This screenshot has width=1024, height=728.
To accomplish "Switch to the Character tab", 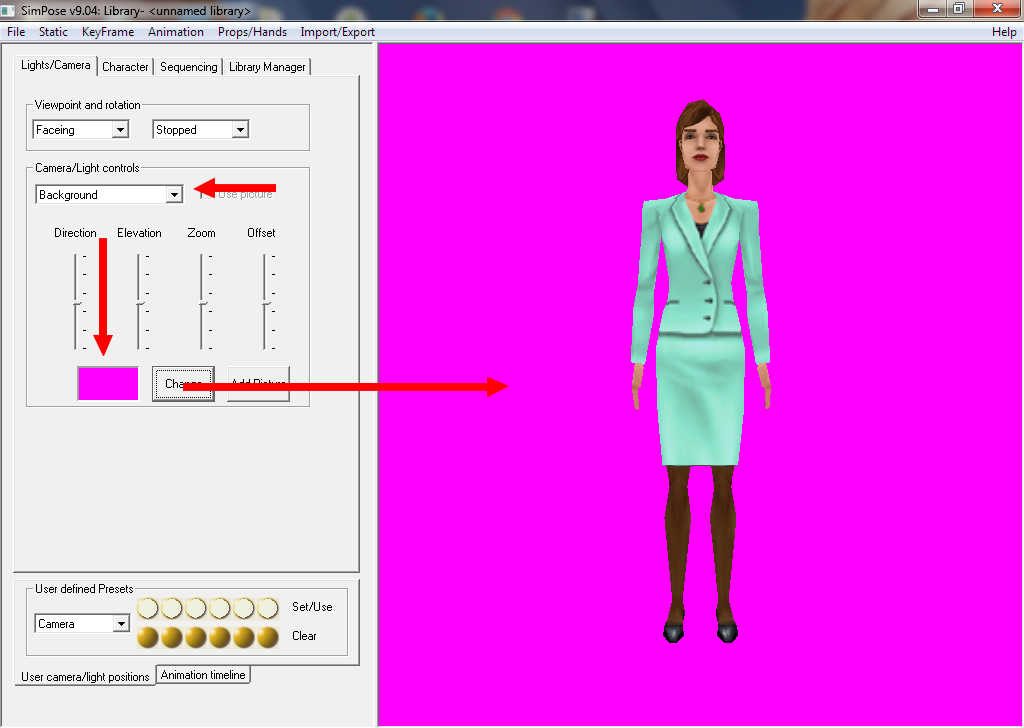I will (125, 67).
